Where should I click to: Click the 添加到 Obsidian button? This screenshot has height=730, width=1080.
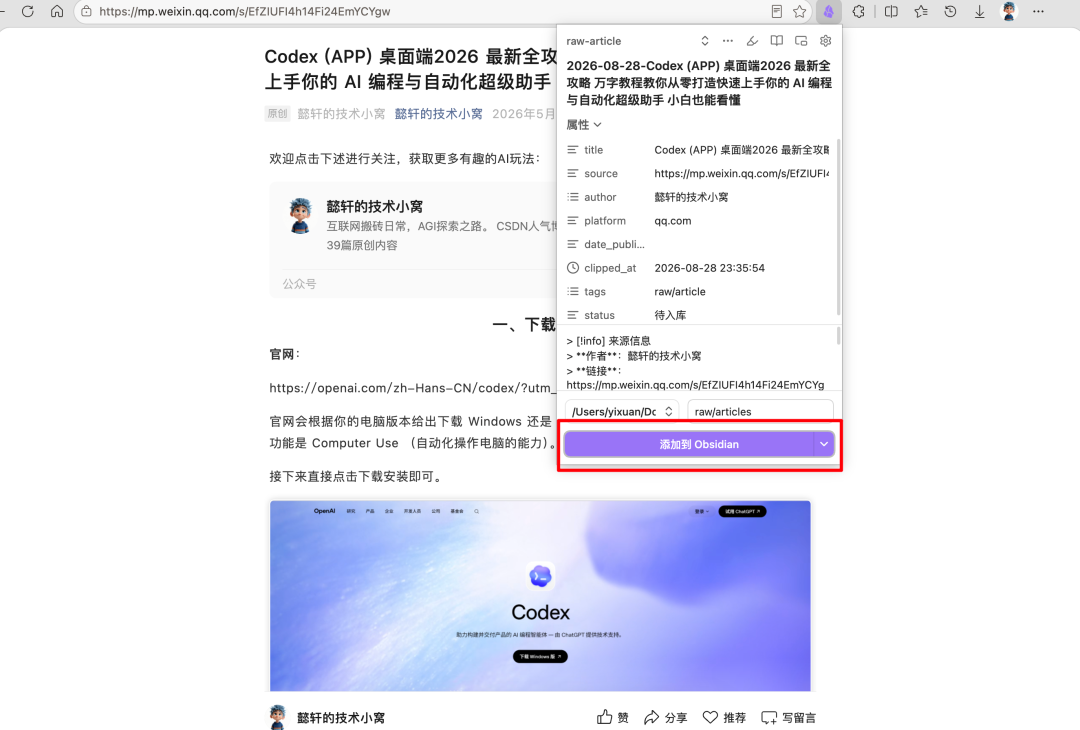(x=689, y=444)
